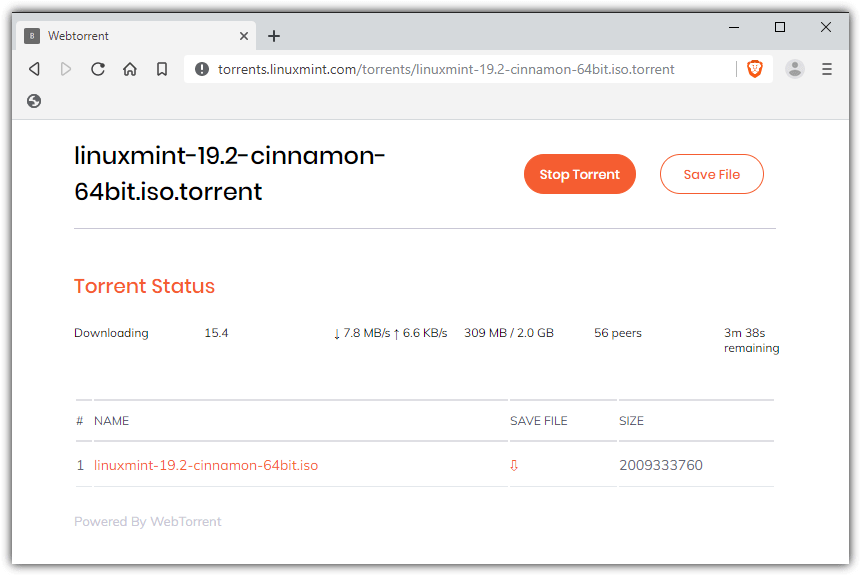This screenshot has height=575, width=861.
Task: Open the Powered By WebTorrent link
Action: [x=148, y=521]
